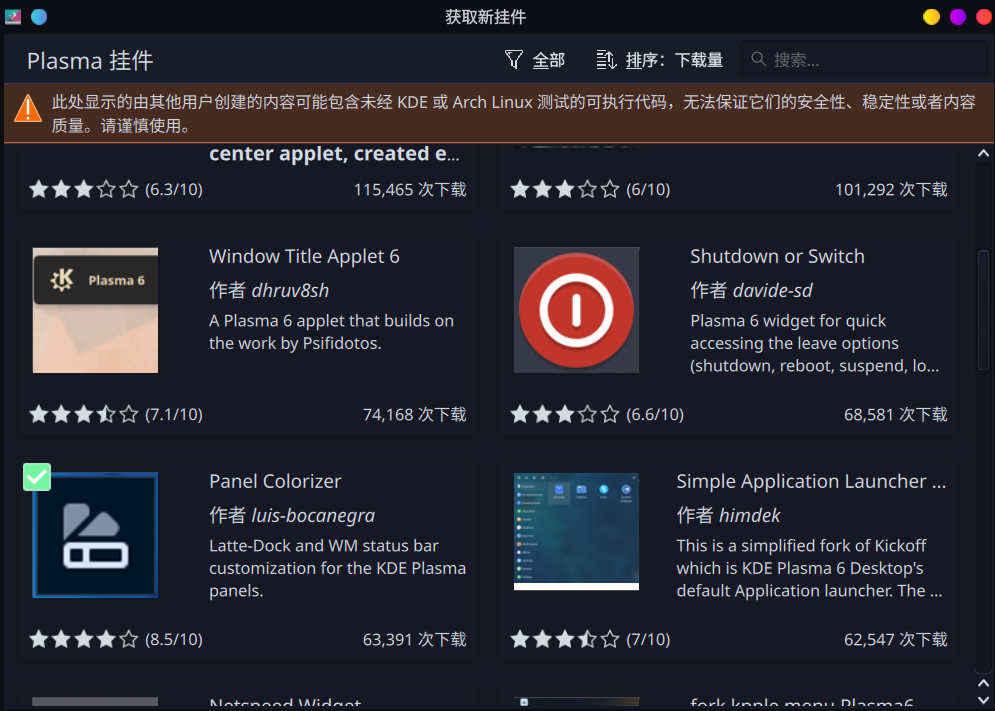Click the Panel Colorizer star rating
The width and height of the screenshot is (995, 711).
click(x=84, y=639)
